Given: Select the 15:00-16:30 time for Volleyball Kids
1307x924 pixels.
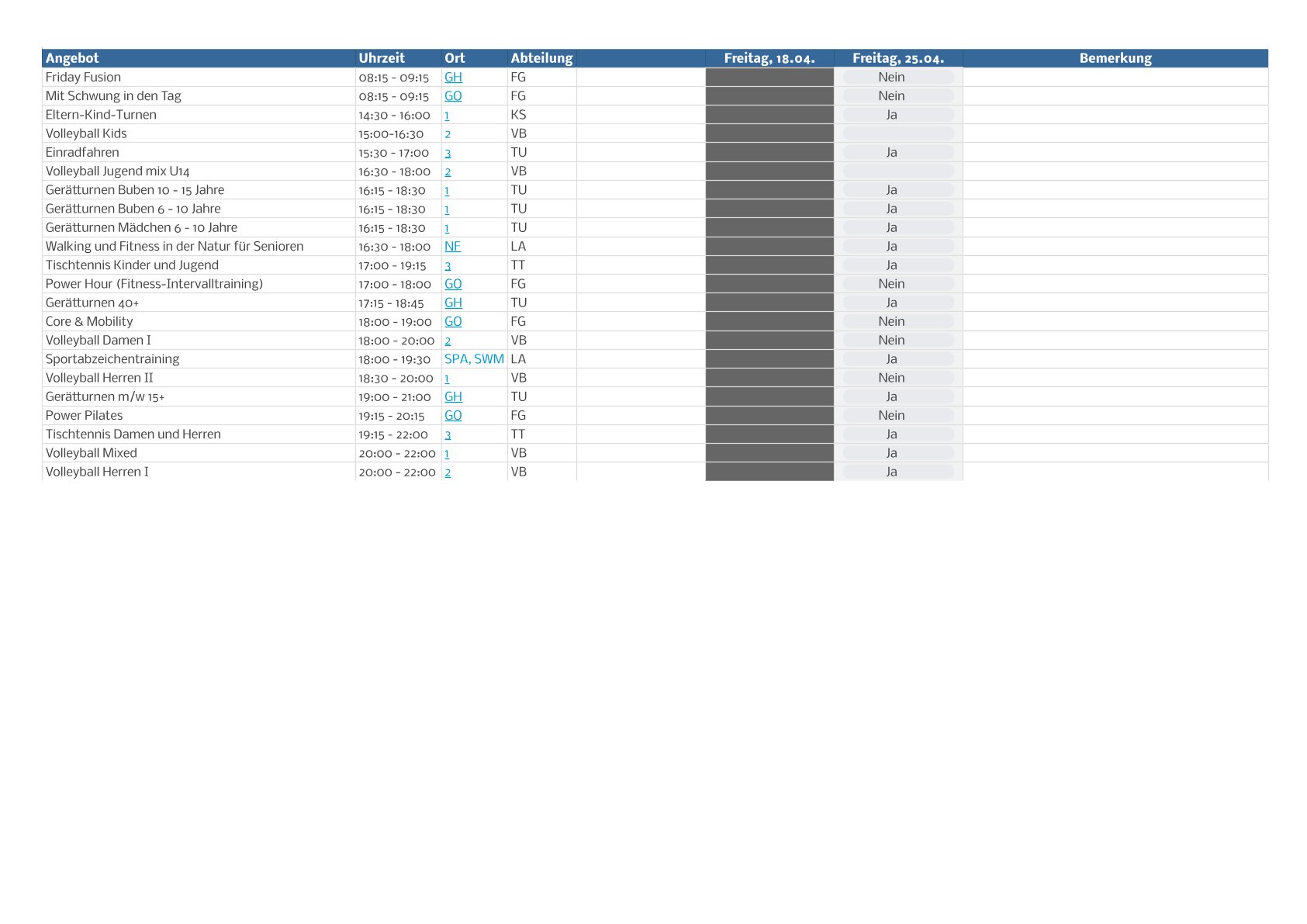Looking at the screenshot, I should click(391, 134).
